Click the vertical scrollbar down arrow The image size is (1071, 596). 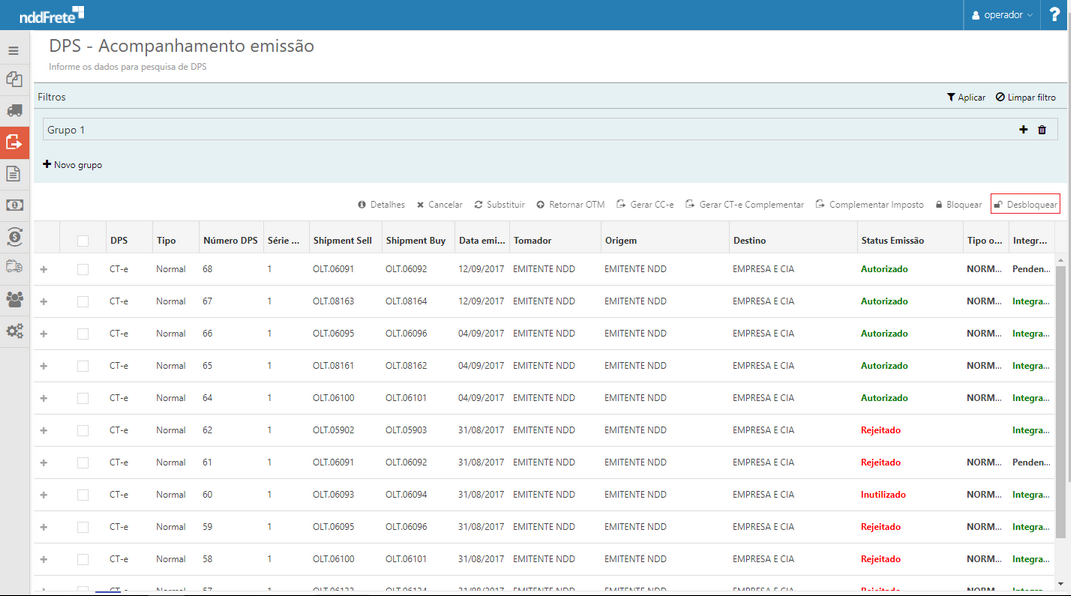(x=1061, y=583)
